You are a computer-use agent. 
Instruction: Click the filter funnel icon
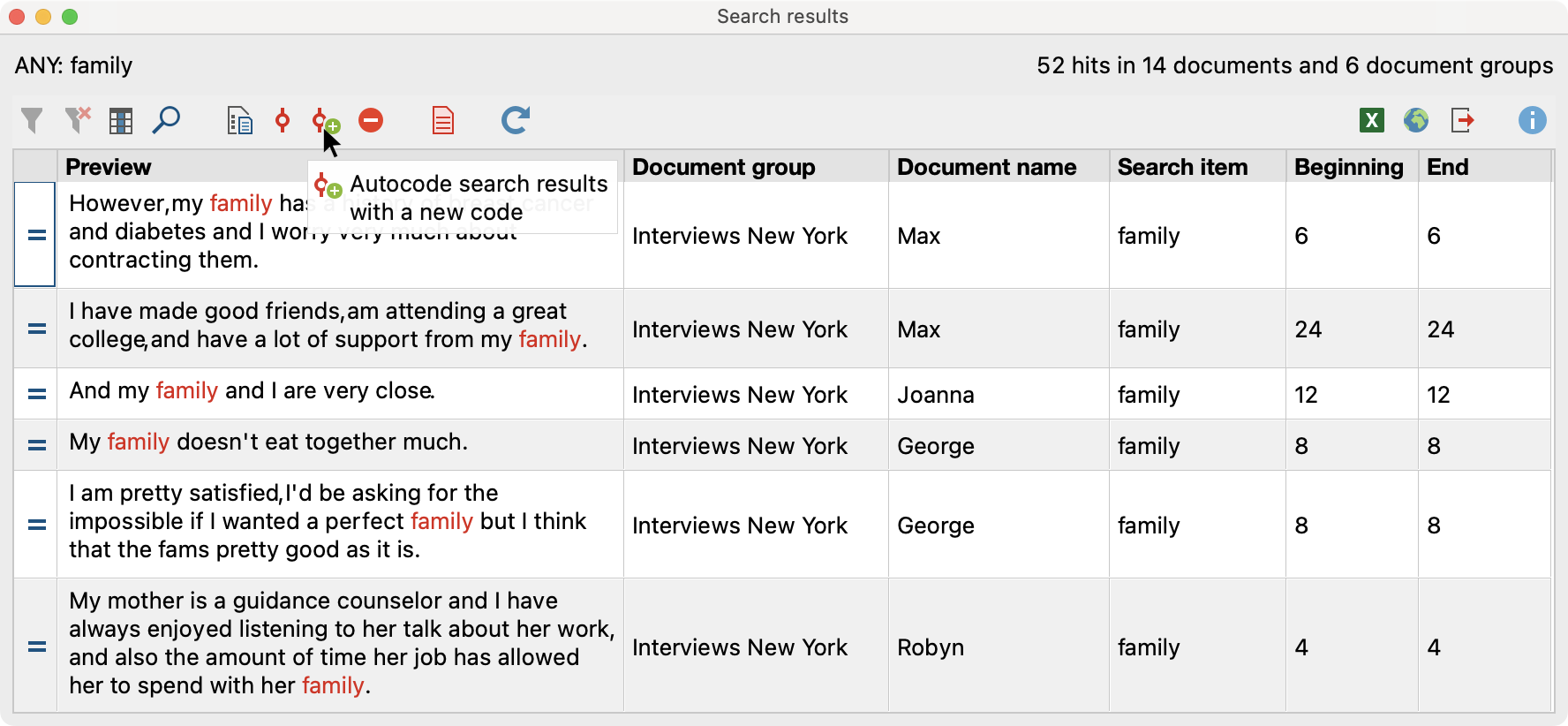pyautogui.click(x=32, y=120)
